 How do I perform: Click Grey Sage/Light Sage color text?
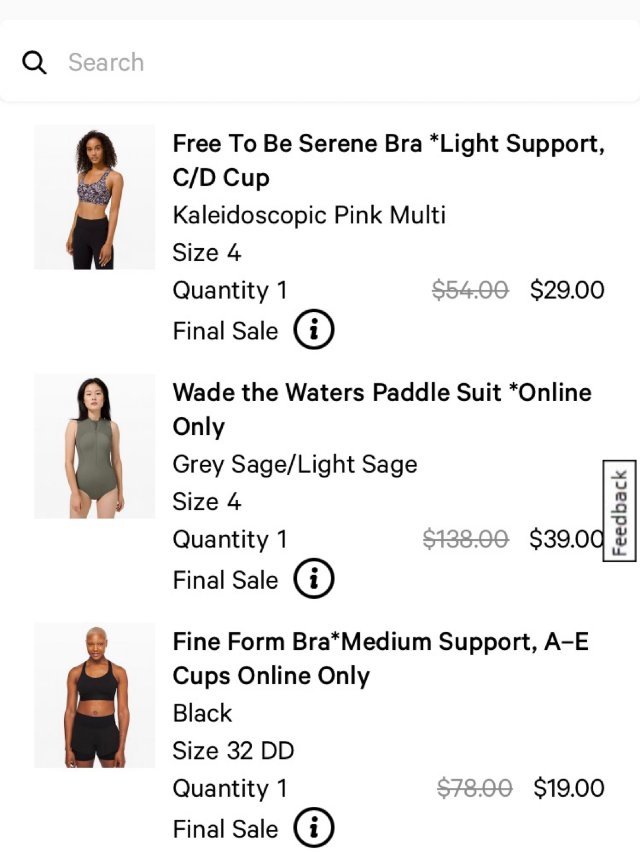coord(295,464)
